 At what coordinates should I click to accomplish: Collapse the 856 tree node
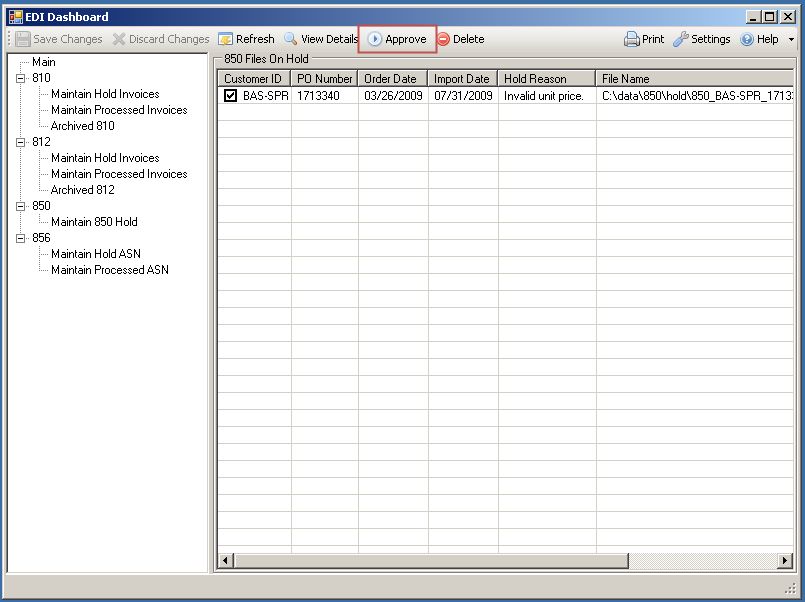point(20,238)
